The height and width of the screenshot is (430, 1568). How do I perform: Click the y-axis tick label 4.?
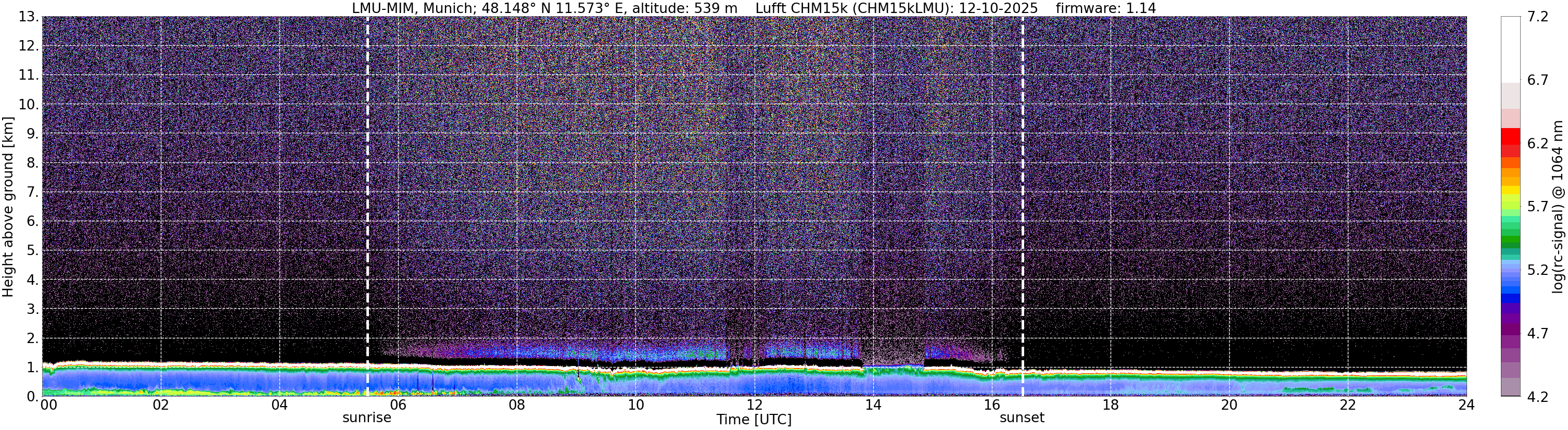33,280
